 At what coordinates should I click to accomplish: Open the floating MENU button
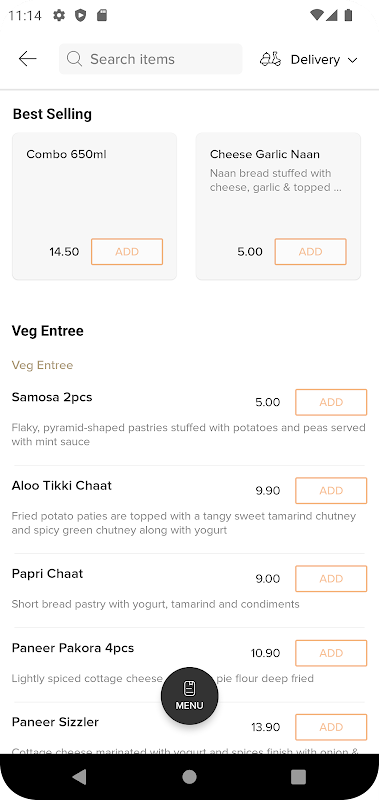pyautogui.click(x=189, y=696)
